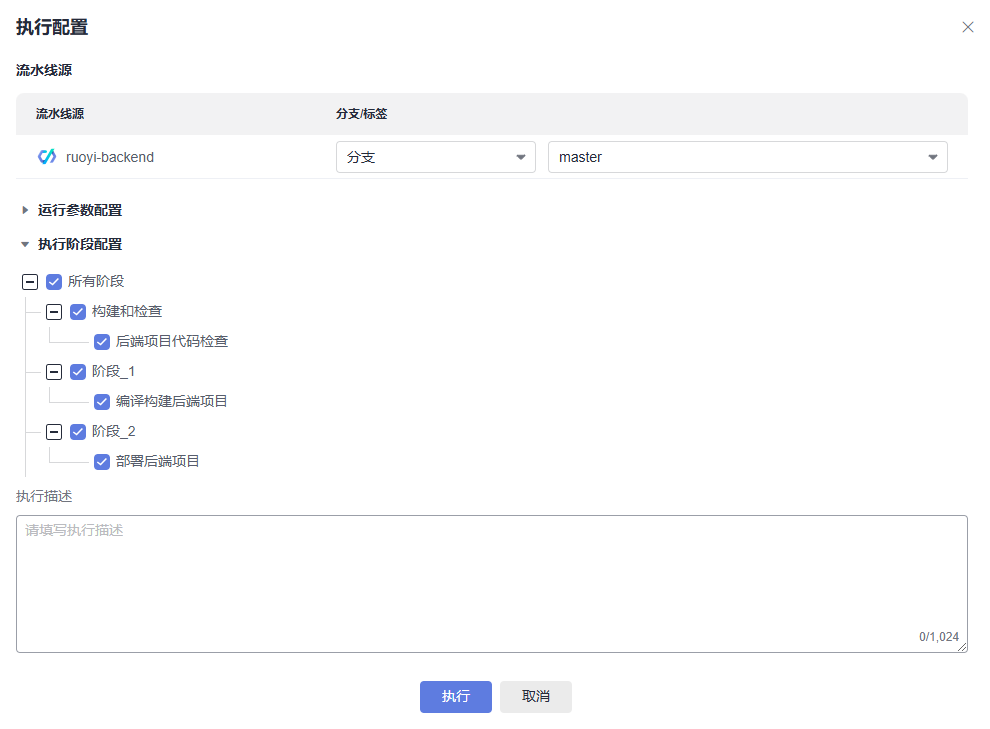
Task: Uncheck the 编译构建后端项目 checkbox
Action: tap(102, 402)
